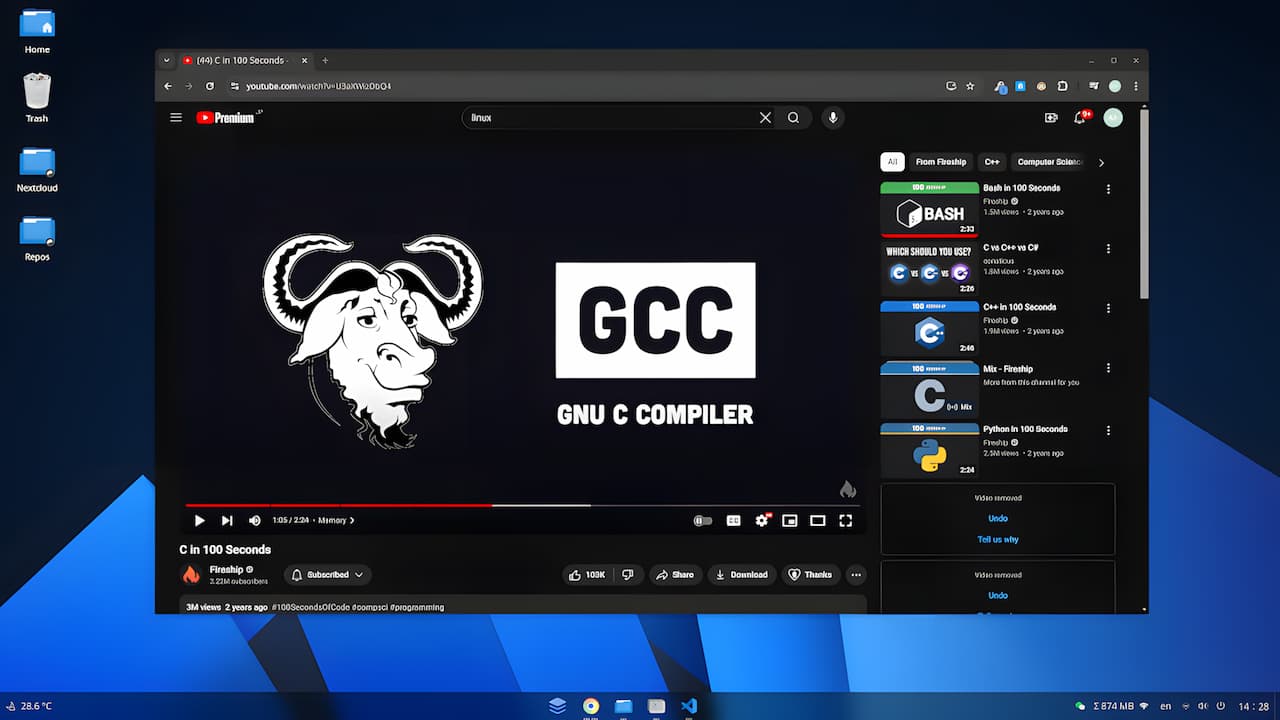The height and width of the screenshot is (720, 1280).
Task: Open options for Mix - Fireship
Action: [x=1107, y=369]
